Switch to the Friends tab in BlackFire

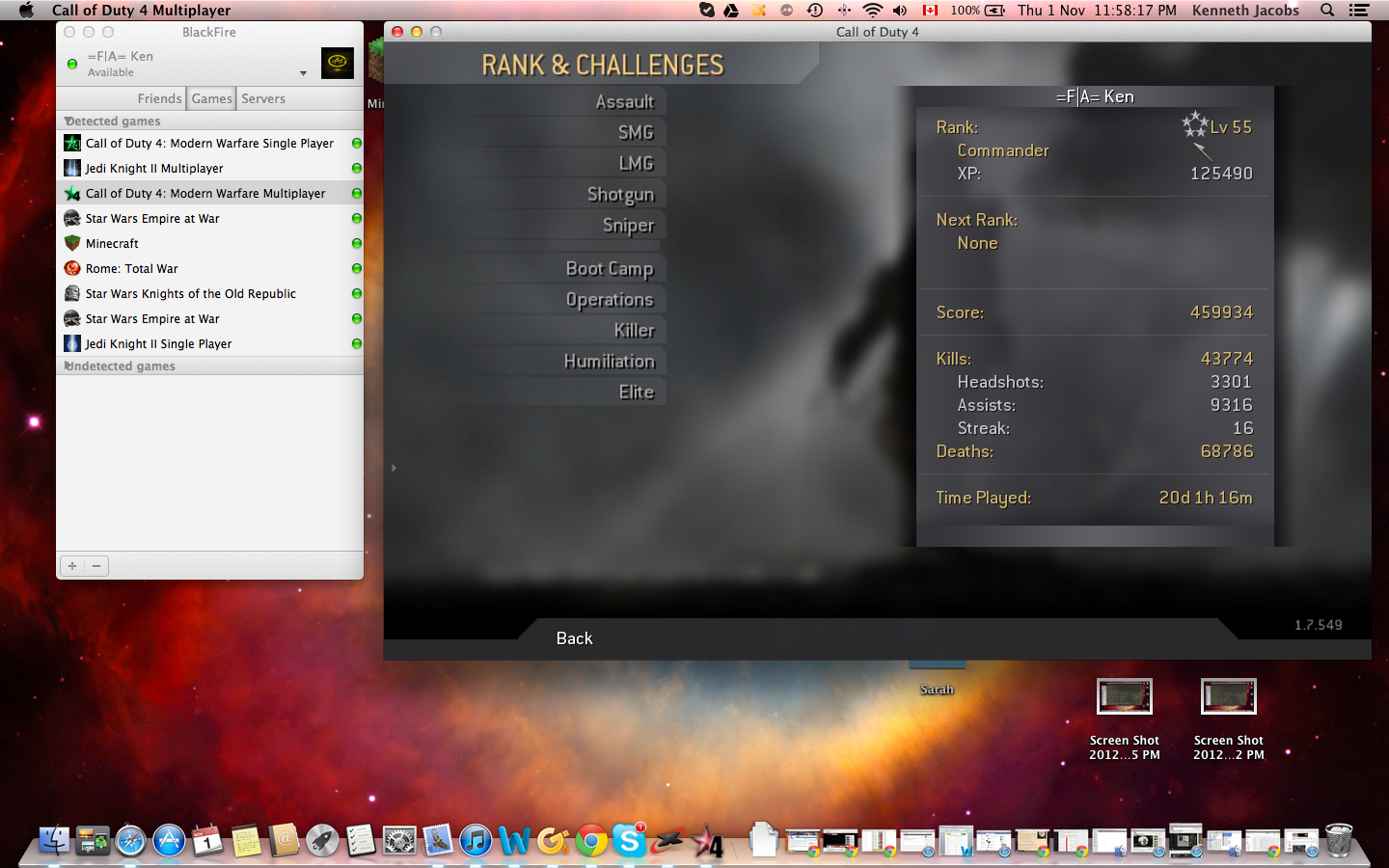(x=159, y=98)
